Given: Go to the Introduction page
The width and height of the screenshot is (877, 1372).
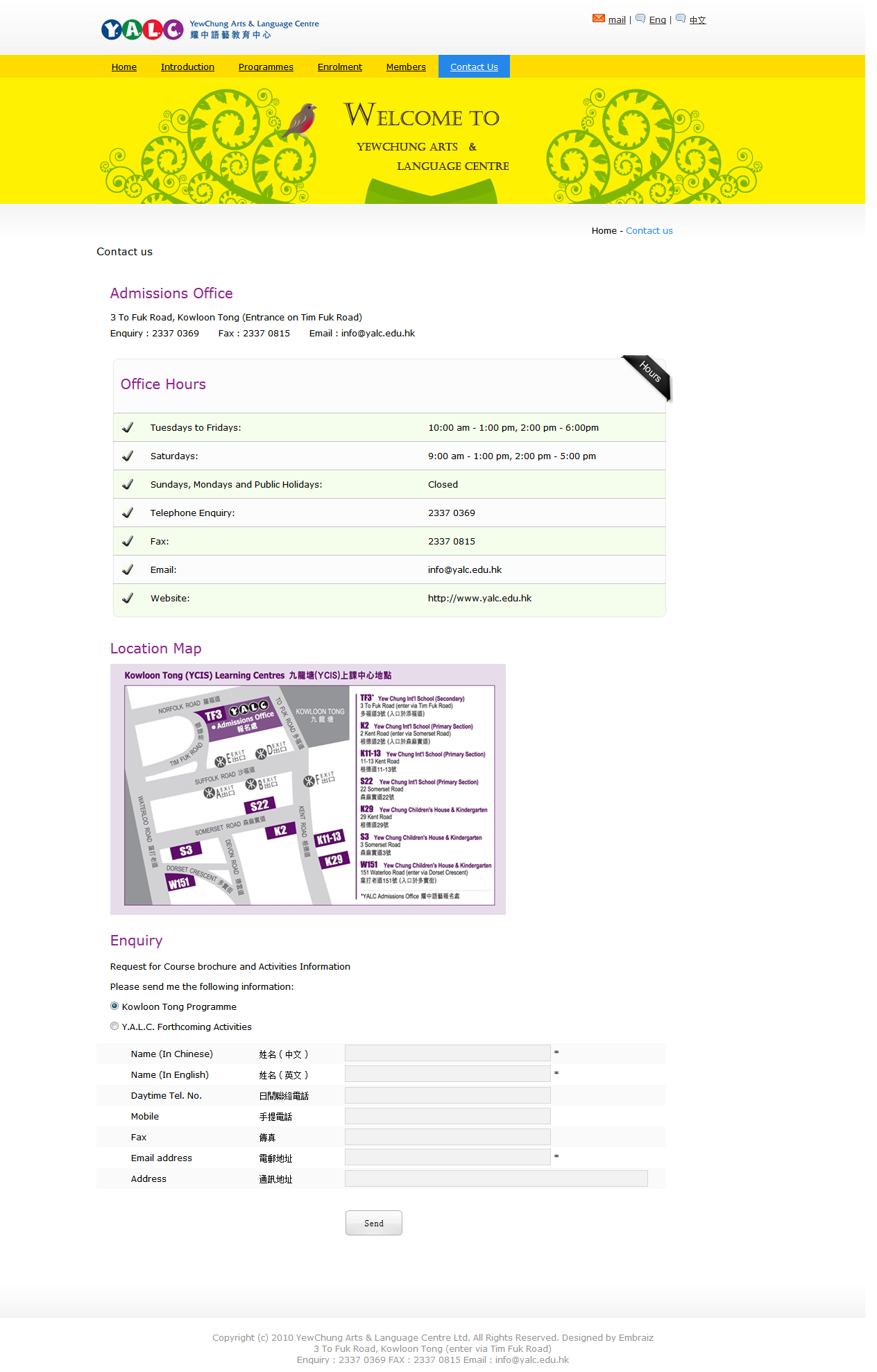Looking at the screenshot, I should (187, 67).
